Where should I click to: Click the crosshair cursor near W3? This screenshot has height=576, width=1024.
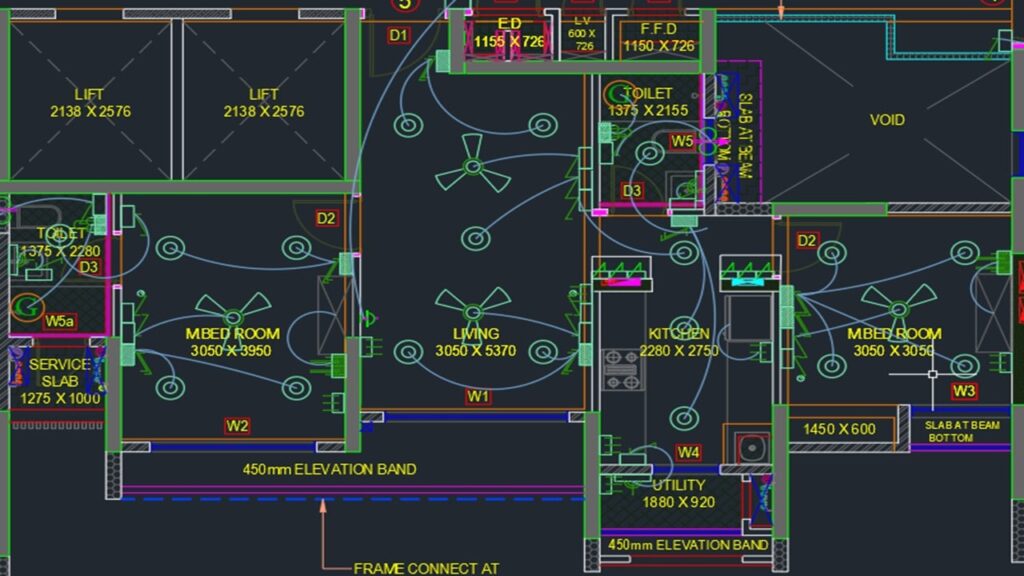[x=932, y=374]
